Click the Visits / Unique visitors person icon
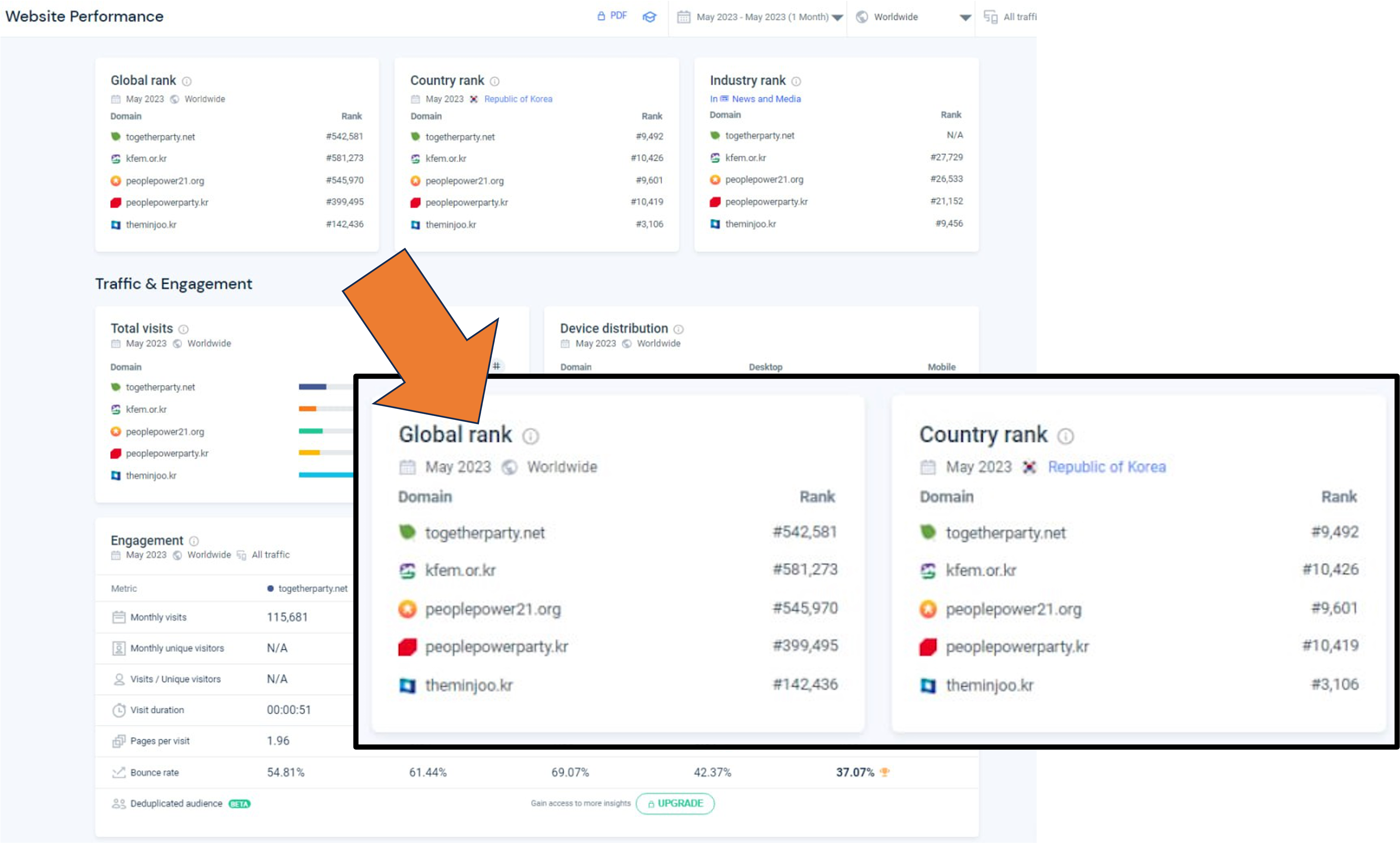Viewport: 1400px width, 843px height. 119,679
